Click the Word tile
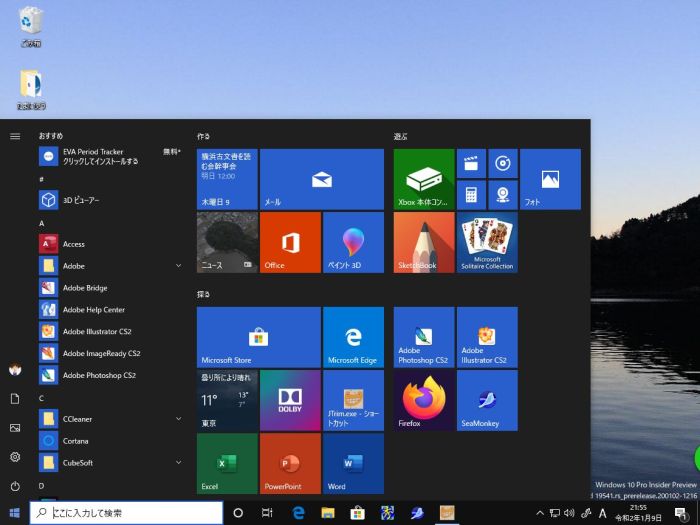The width and height of the screenshot is (700, 525). click(x=353, y=463)
